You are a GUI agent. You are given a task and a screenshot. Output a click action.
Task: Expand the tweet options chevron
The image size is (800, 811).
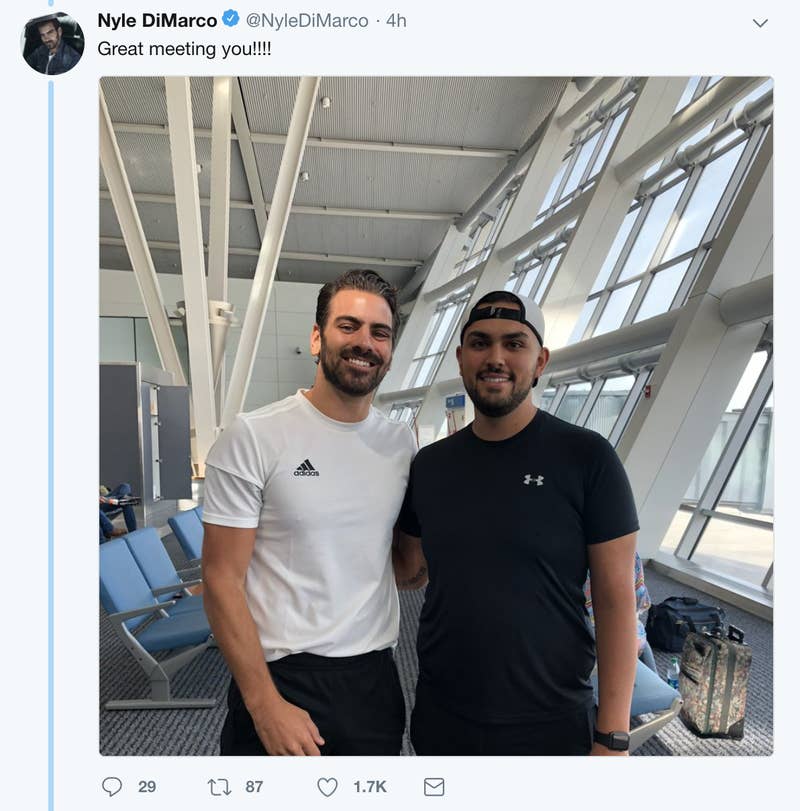coord(760,22)
